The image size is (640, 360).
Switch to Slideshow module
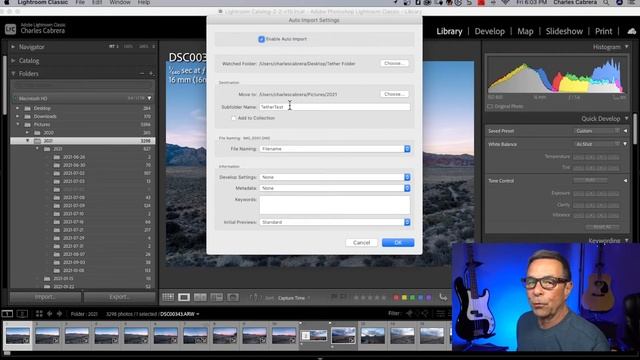coord(564,31)
